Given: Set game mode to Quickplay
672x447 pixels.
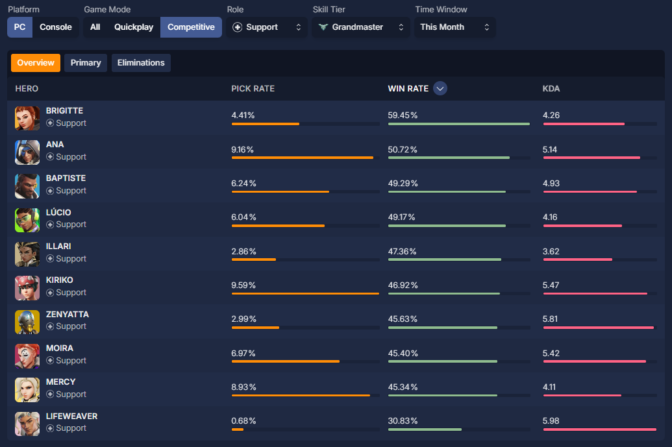Looking at the screenshot, I should (x=134, y=27).
